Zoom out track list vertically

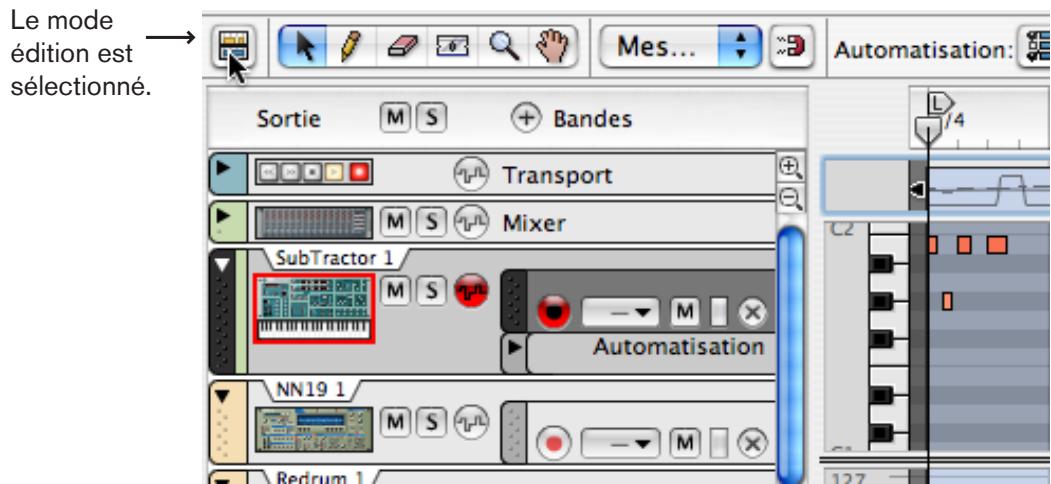[791, 197]
